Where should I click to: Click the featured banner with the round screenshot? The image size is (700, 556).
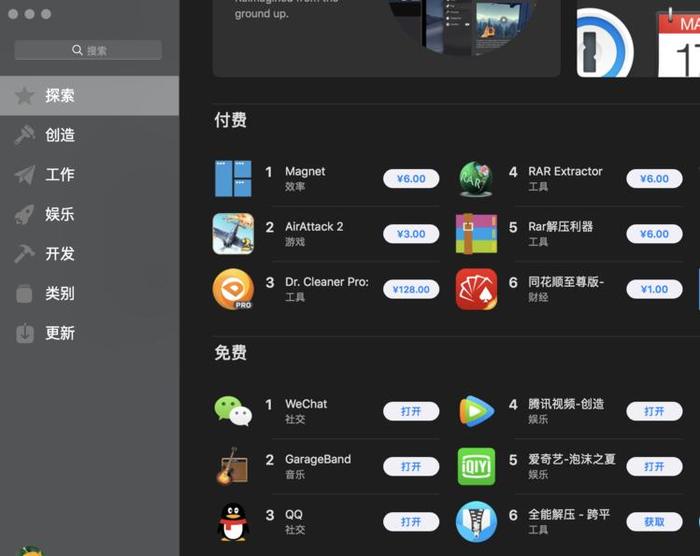(x=387, y=38)
